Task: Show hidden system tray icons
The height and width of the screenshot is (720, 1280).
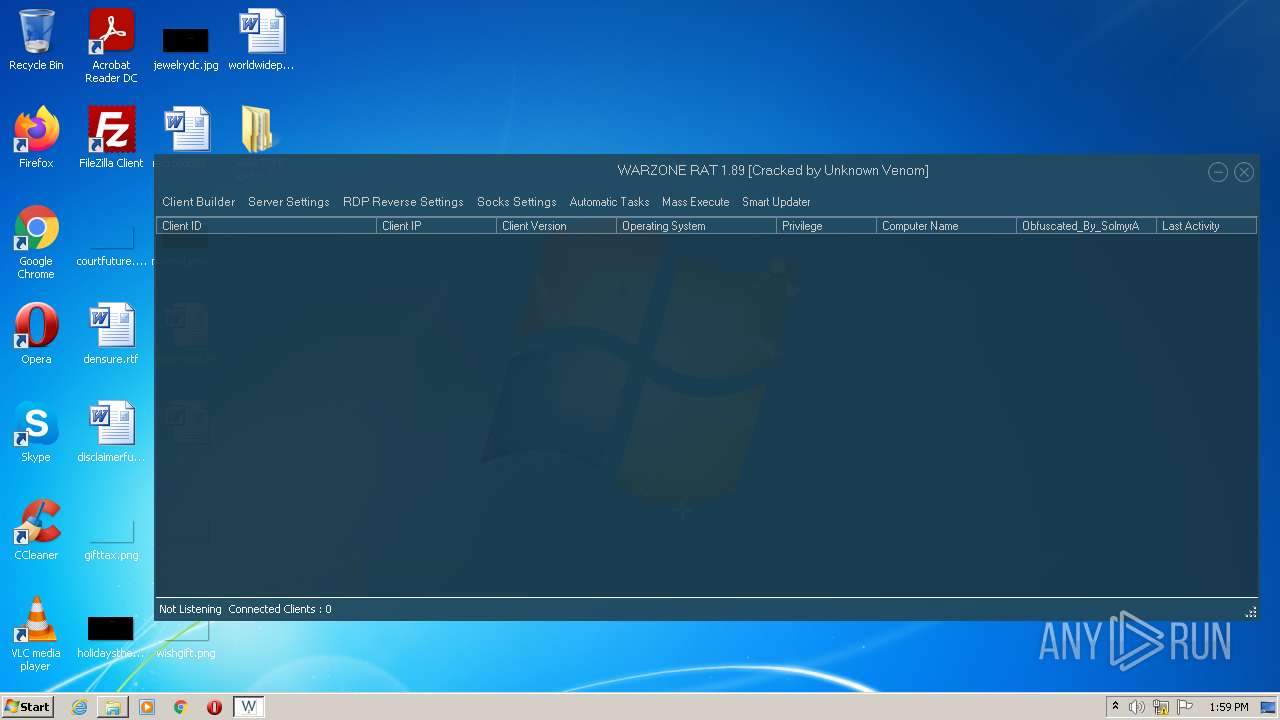Action: tap(1115, 707)
